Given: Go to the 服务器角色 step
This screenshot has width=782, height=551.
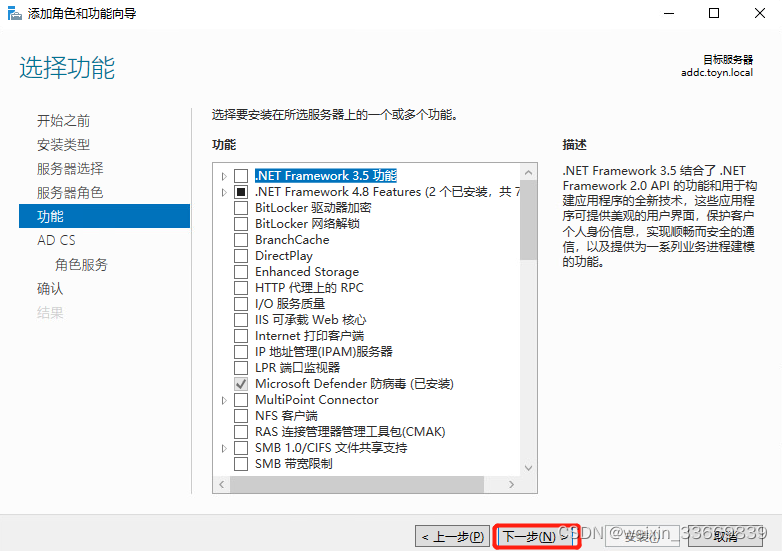Looking at the screenshot, I should coord(70,192).
